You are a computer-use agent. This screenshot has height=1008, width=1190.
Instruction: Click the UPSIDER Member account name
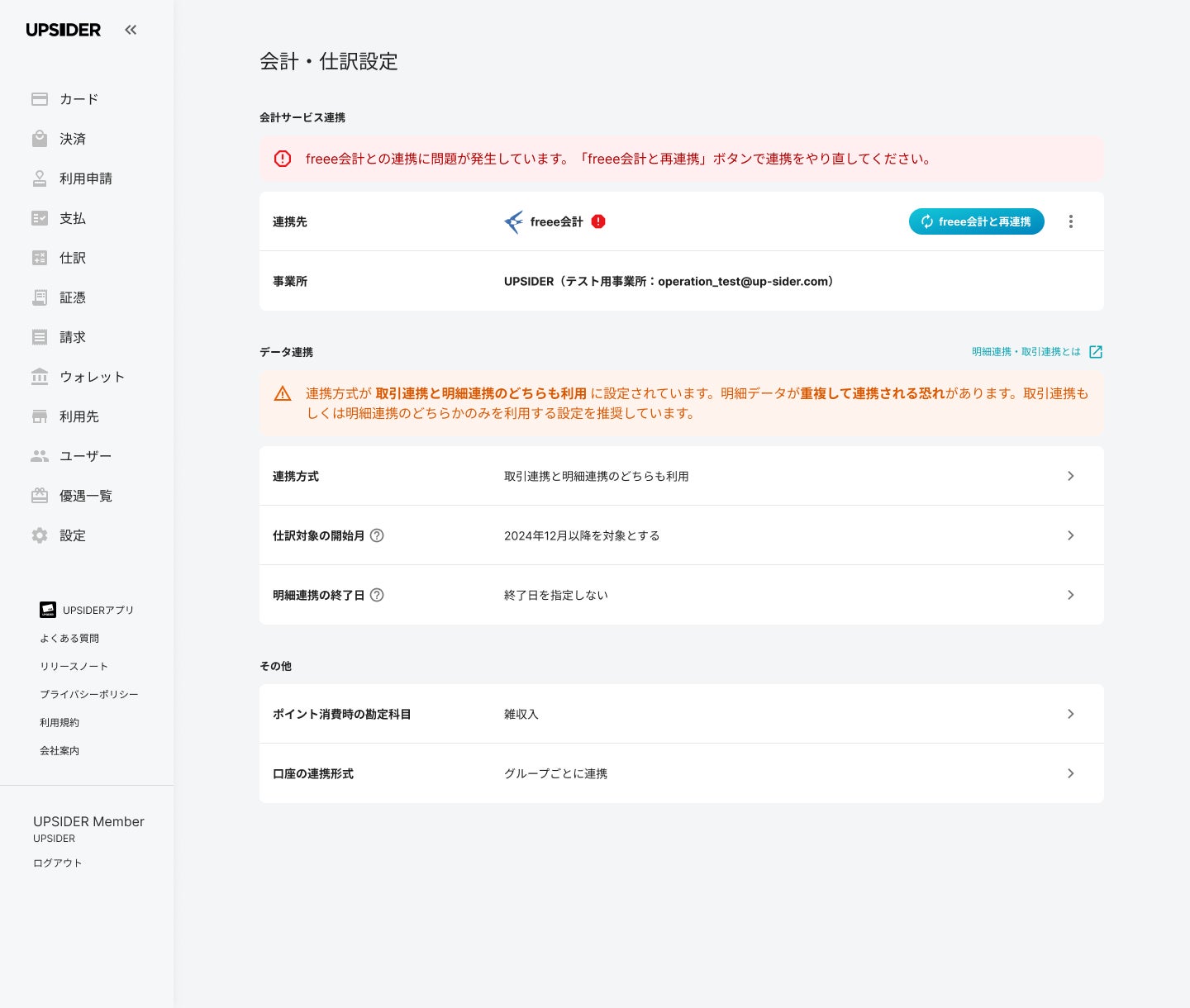click(88, 821)
